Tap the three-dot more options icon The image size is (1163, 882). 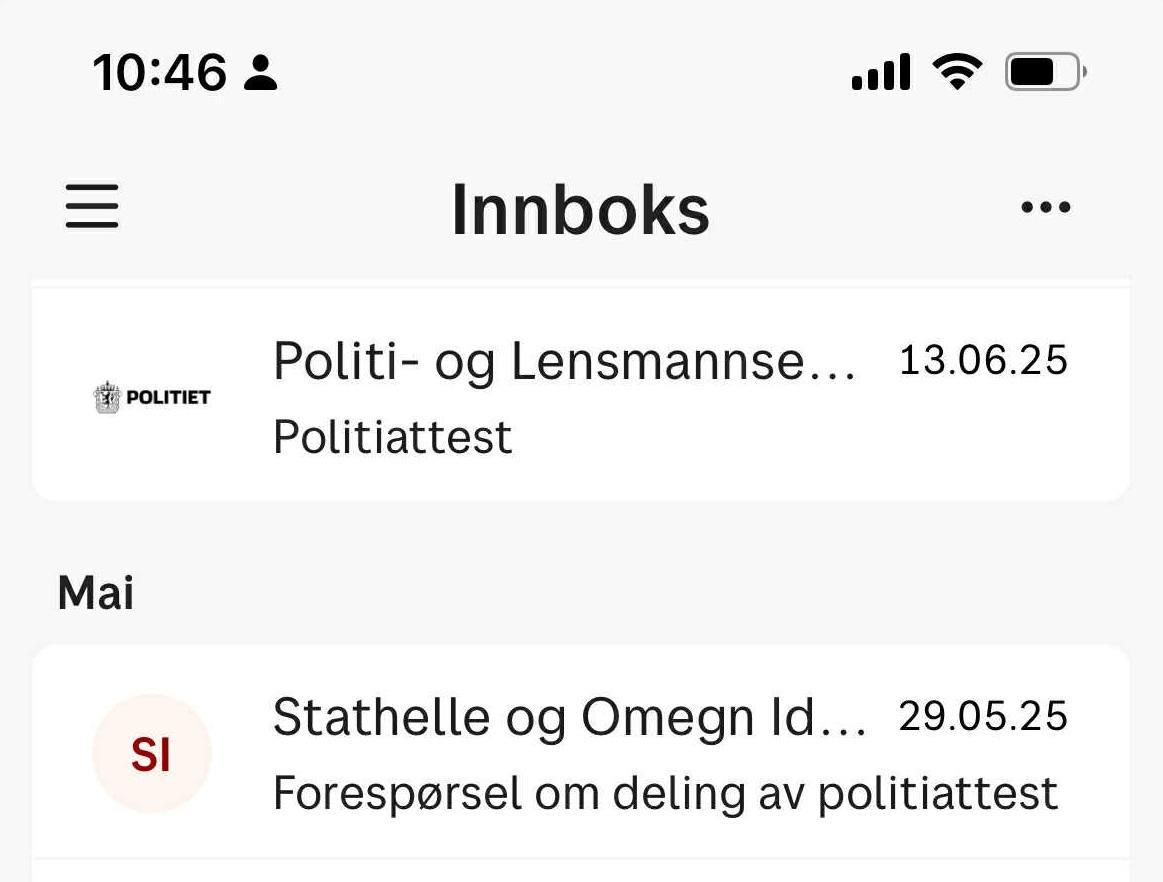click(1045, 208)
